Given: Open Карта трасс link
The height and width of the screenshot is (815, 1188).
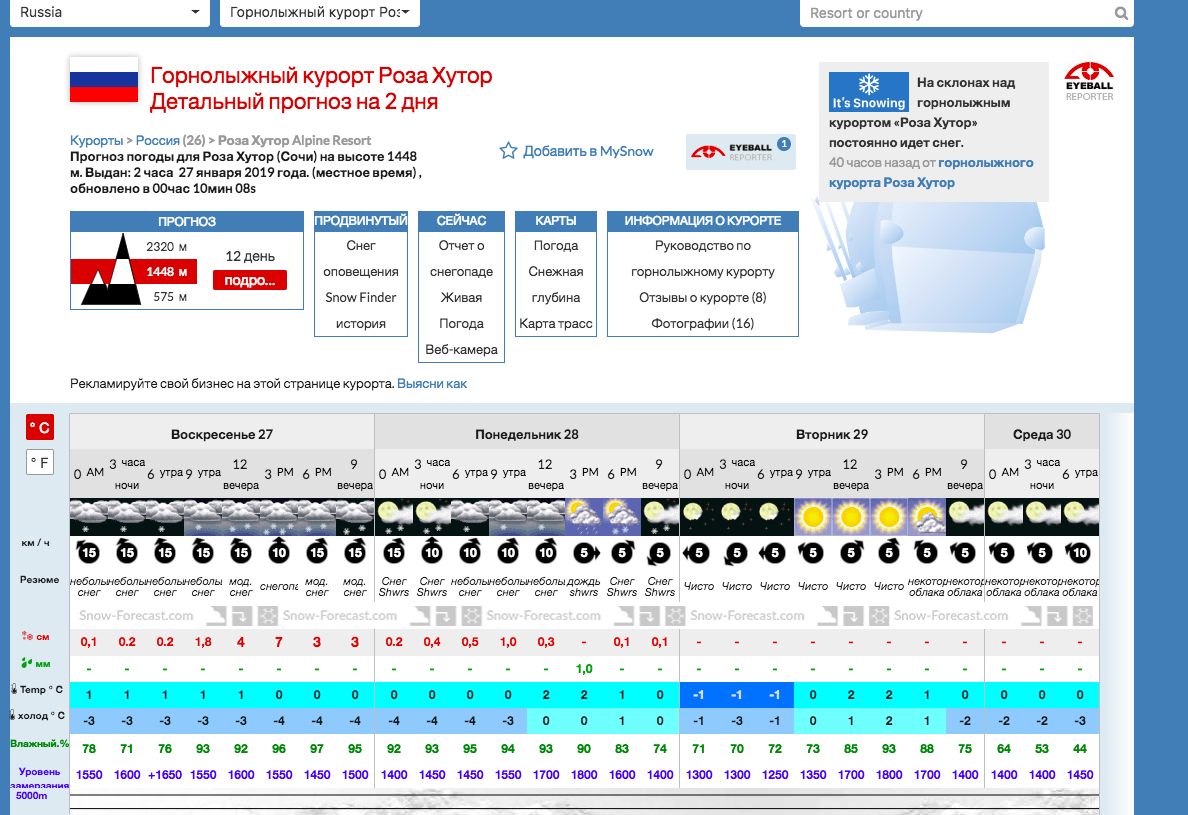Looking at the screenshot, I should click(x=555, y=323).
